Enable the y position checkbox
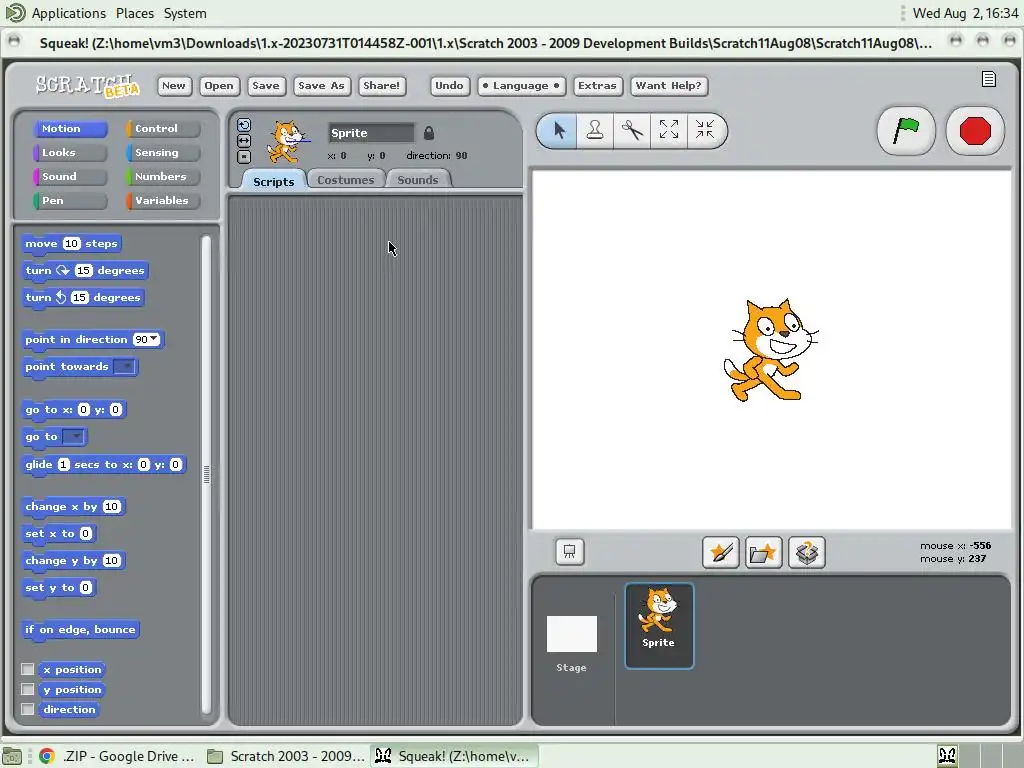1024x768 pixels. [27, 689]
